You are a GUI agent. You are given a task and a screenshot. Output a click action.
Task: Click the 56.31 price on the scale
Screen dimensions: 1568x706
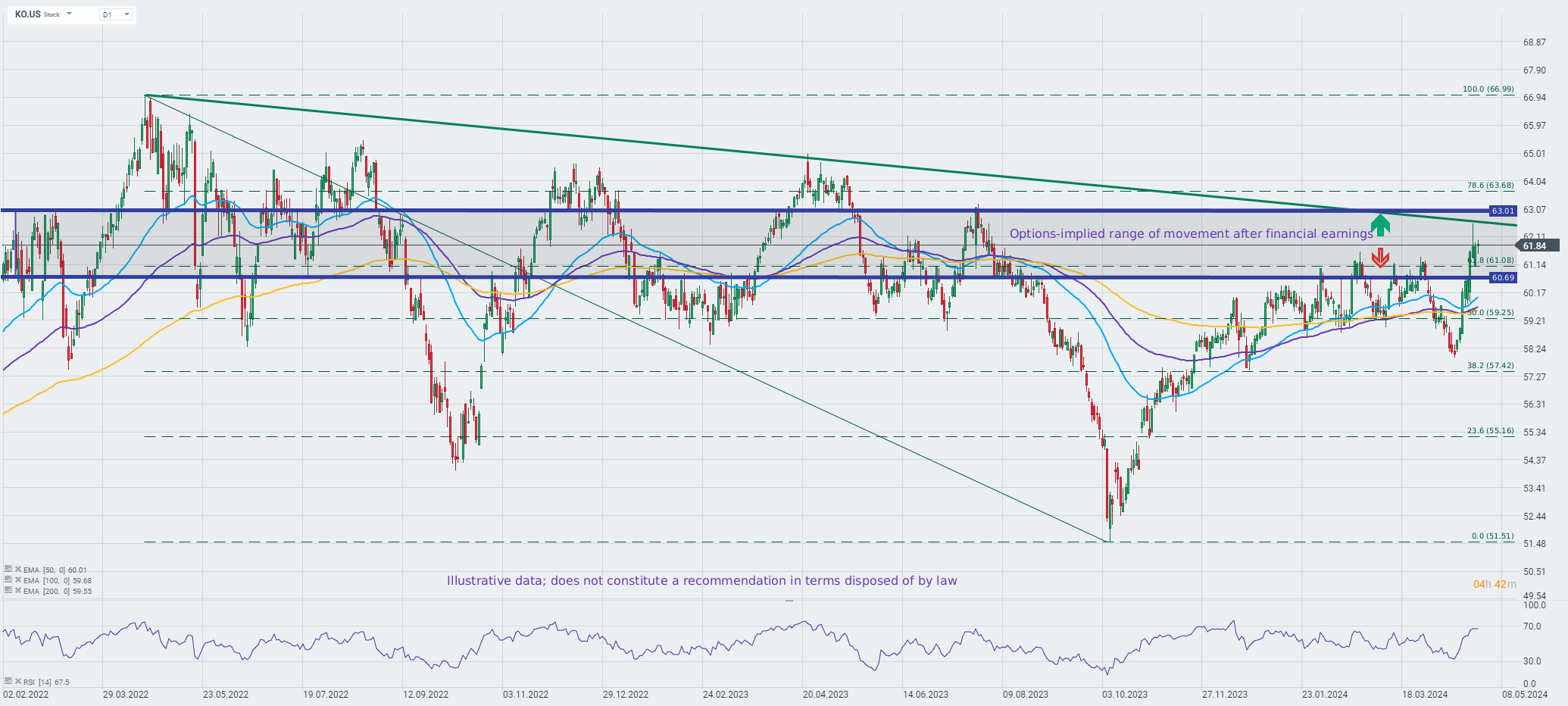point(1535,405)
